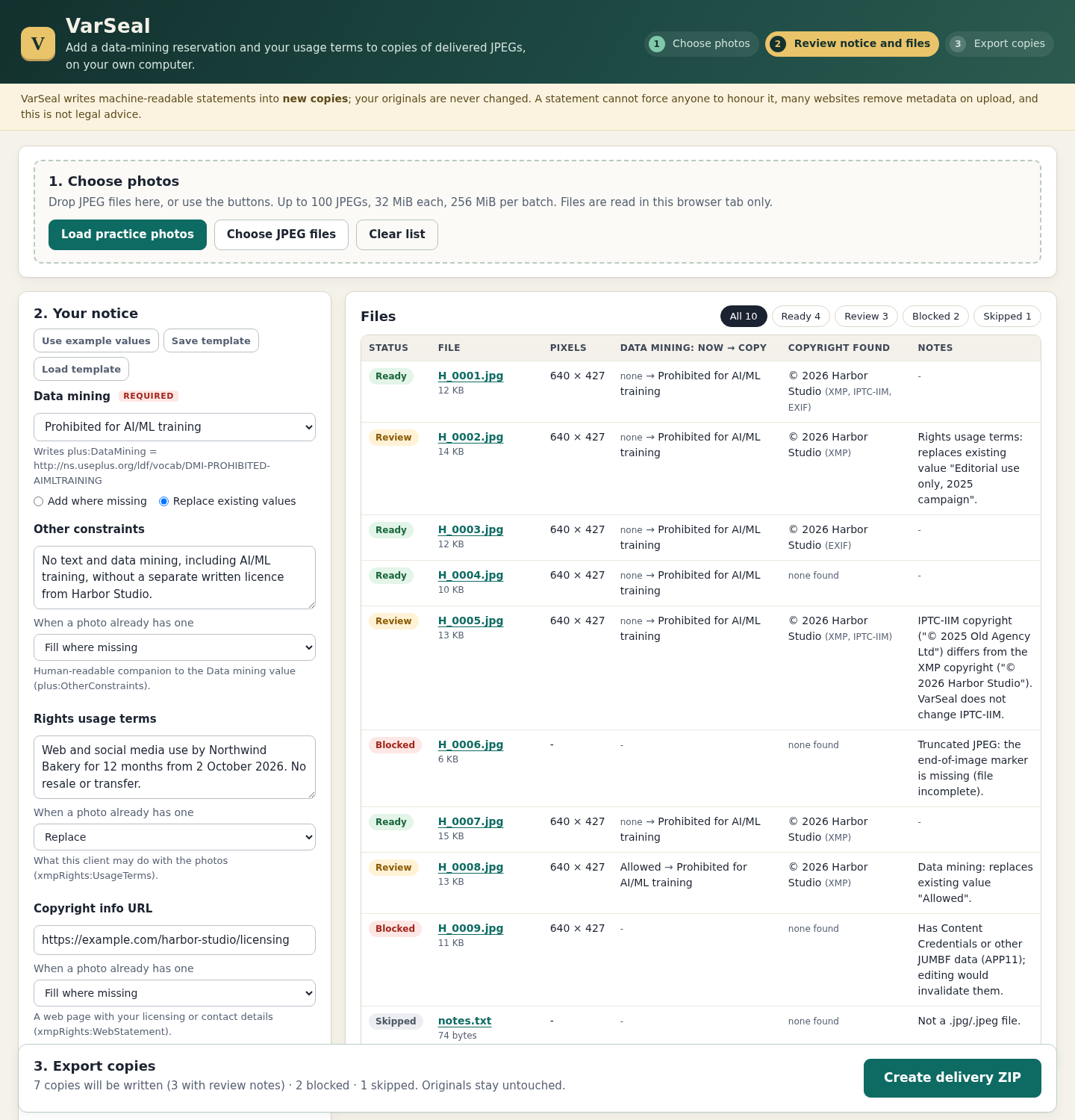
Task: Open the blocked file H_0006.jpg
Action: (470, 744)
